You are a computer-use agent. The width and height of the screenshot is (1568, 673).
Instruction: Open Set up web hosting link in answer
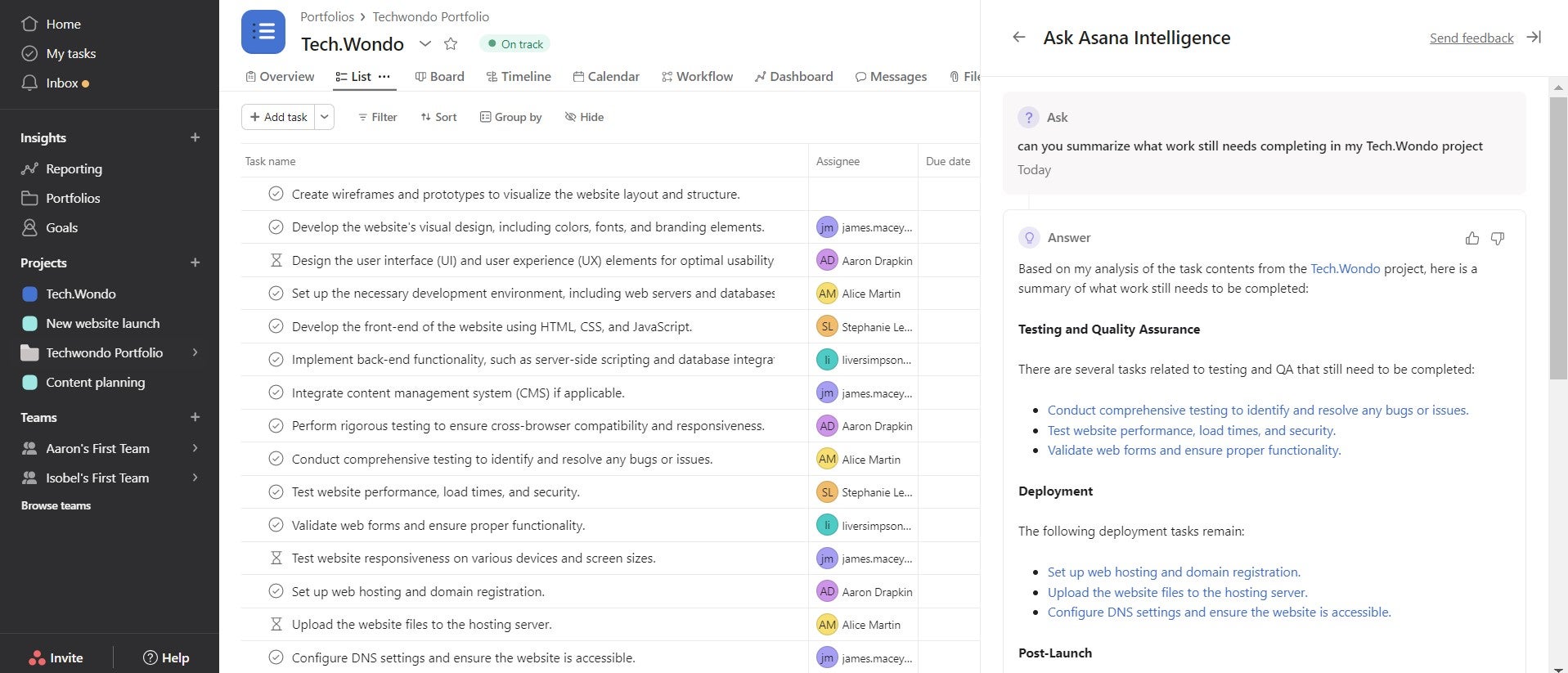coord(1174,572)
